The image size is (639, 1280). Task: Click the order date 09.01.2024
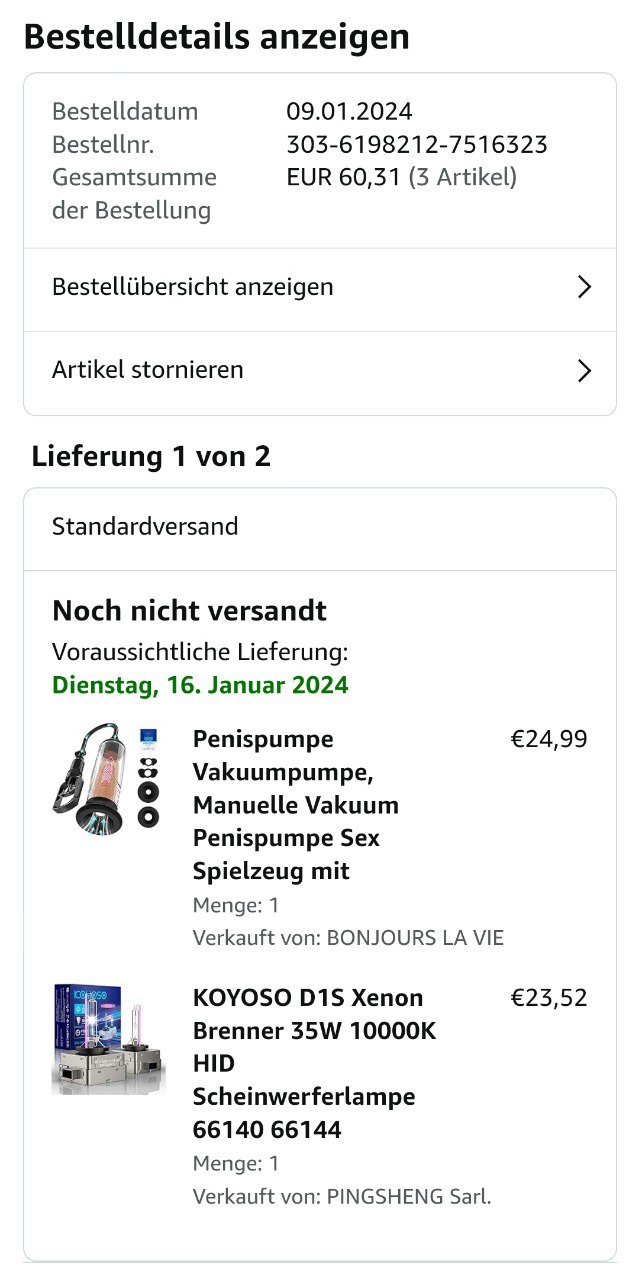coord(349,112)
